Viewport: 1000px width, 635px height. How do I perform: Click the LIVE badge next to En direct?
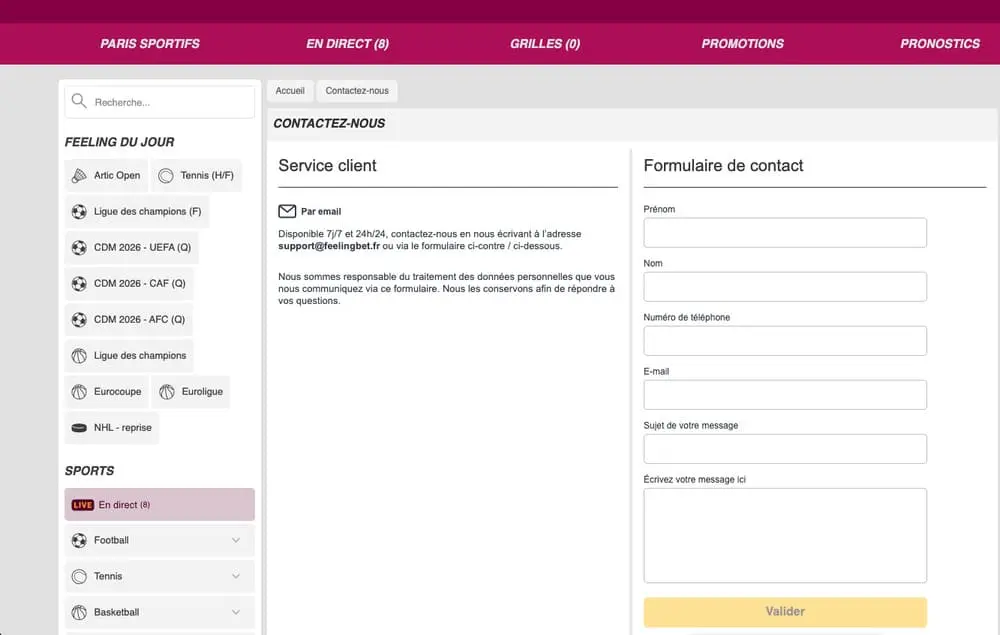point(83,504)
